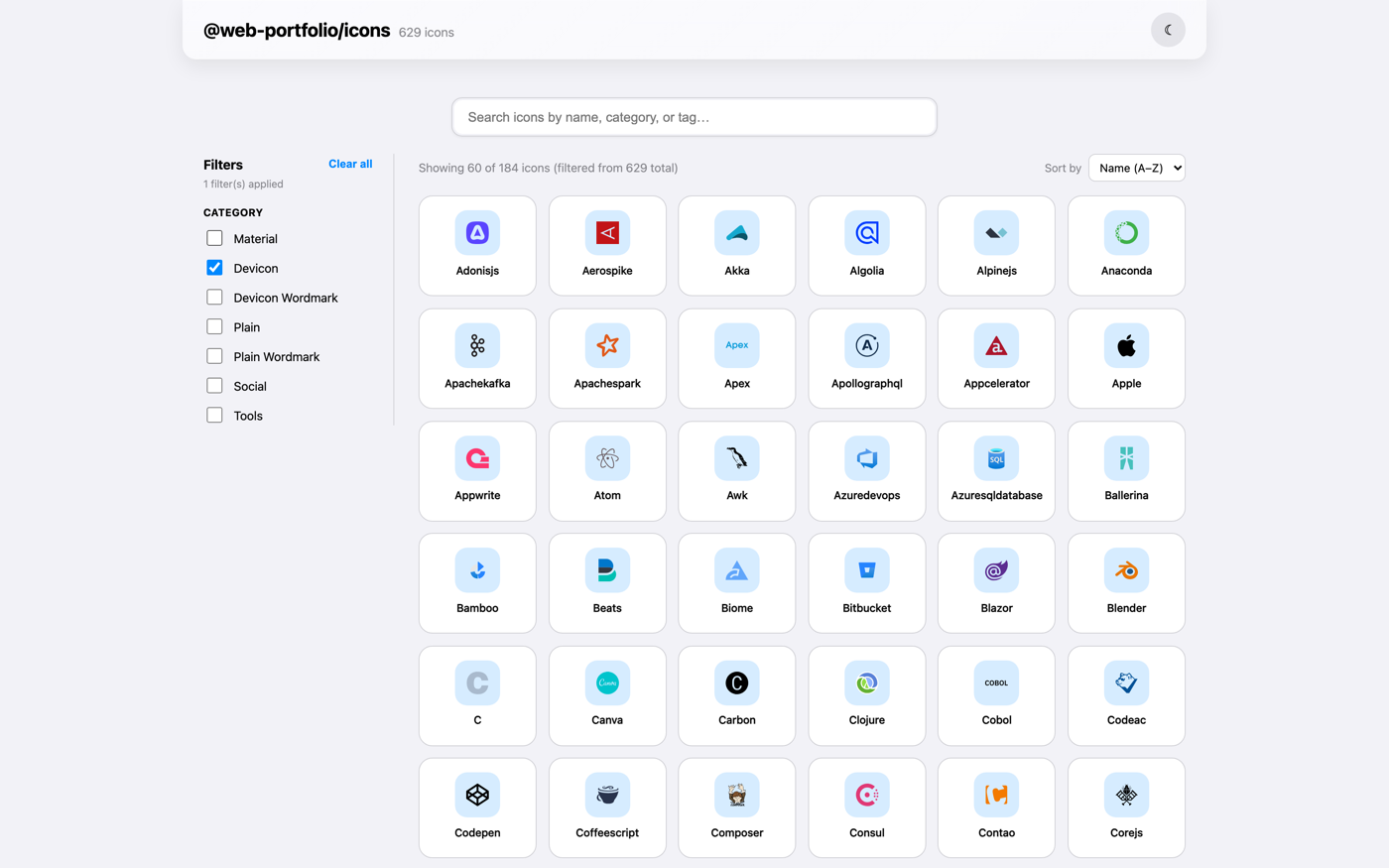Select the Apex icon card

(x=737, y=358)
